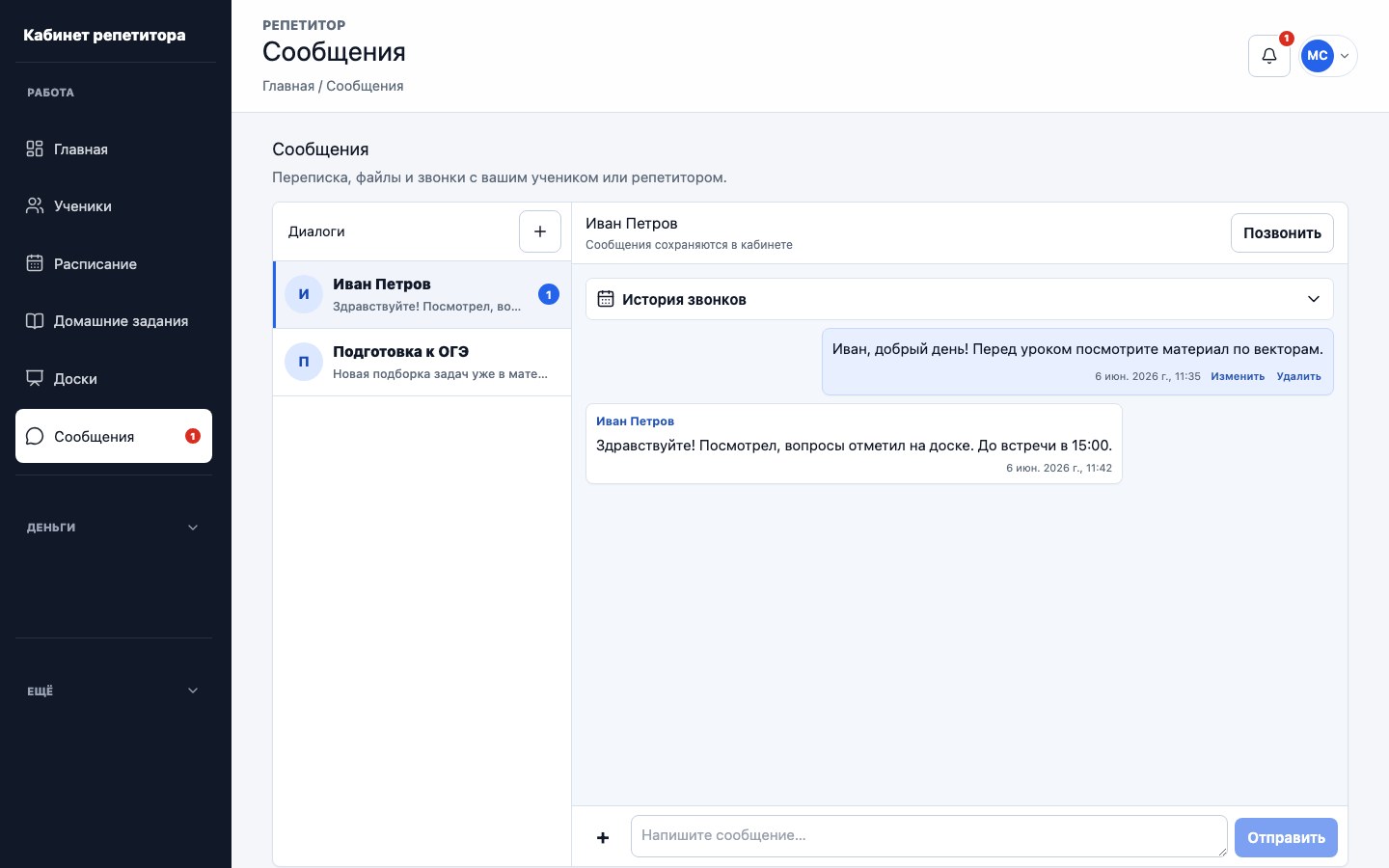This screenshot has height=868, width=1389.
Task: Click the red unread badge on Сообщения
Action: 193,436
